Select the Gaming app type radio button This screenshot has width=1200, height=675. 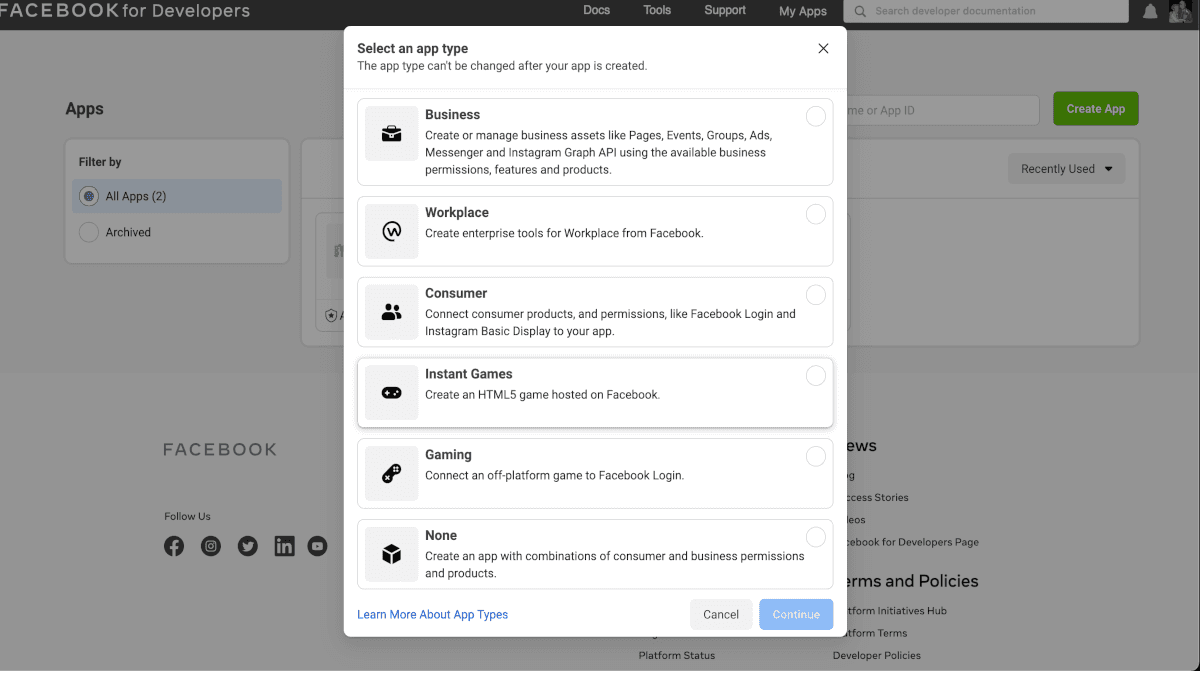tap(816, 456)
